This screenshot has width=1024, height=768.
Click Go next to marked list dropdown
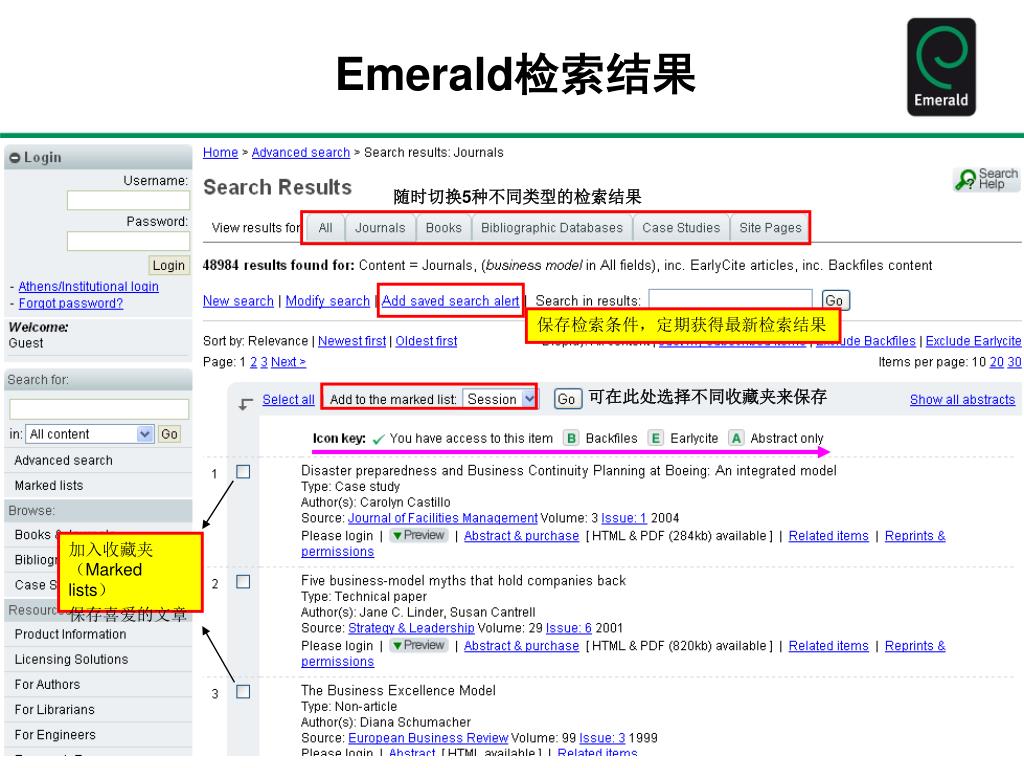[x=566, y=399]
